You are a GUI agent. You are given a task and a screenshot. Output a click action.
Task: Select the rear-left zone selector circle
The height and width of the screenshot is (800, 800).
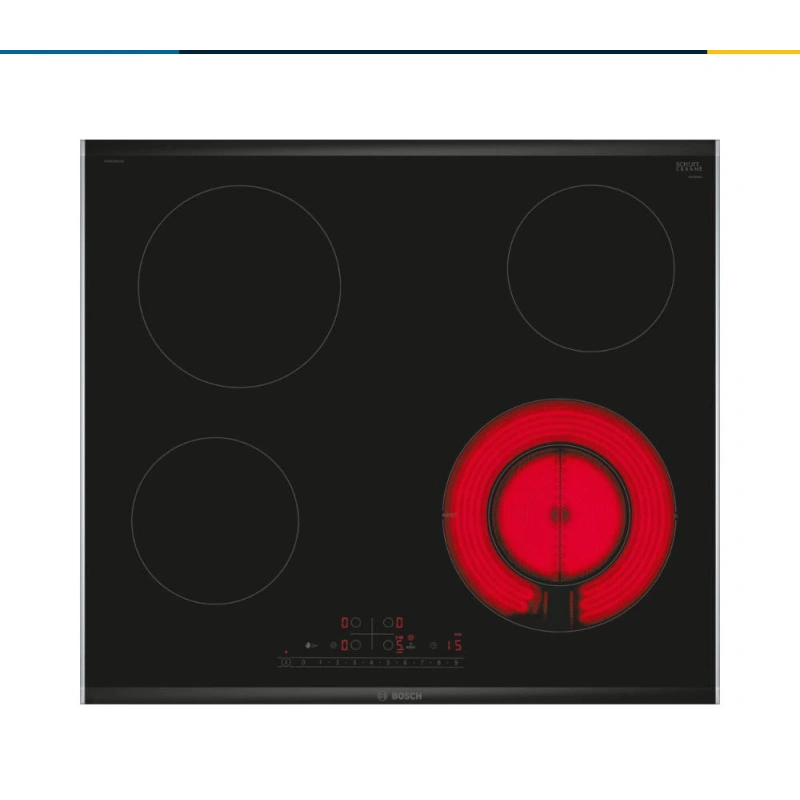click(356, 622)
